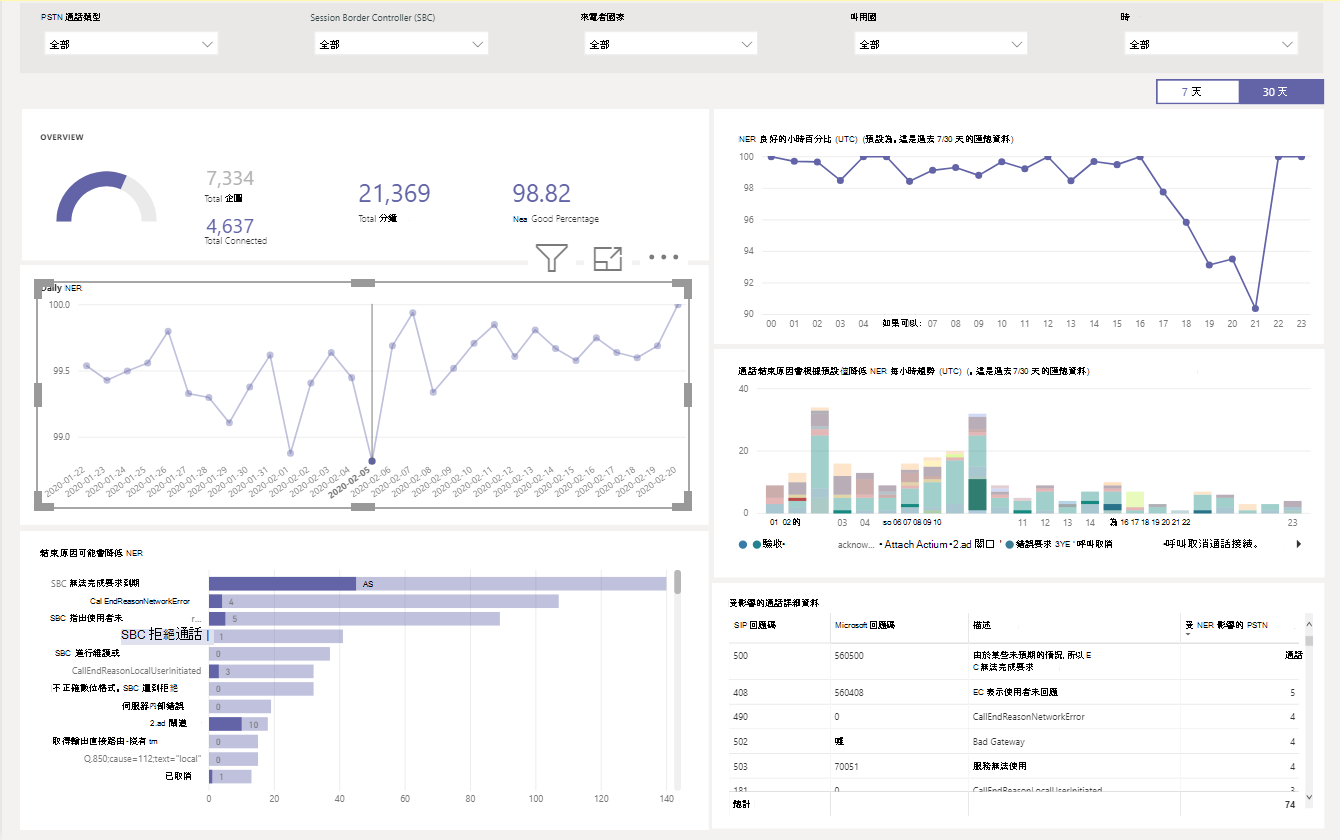
Task: Select the 取得輸出直接路由 bar
Action: pyautogui.click(x=233, y=741)
